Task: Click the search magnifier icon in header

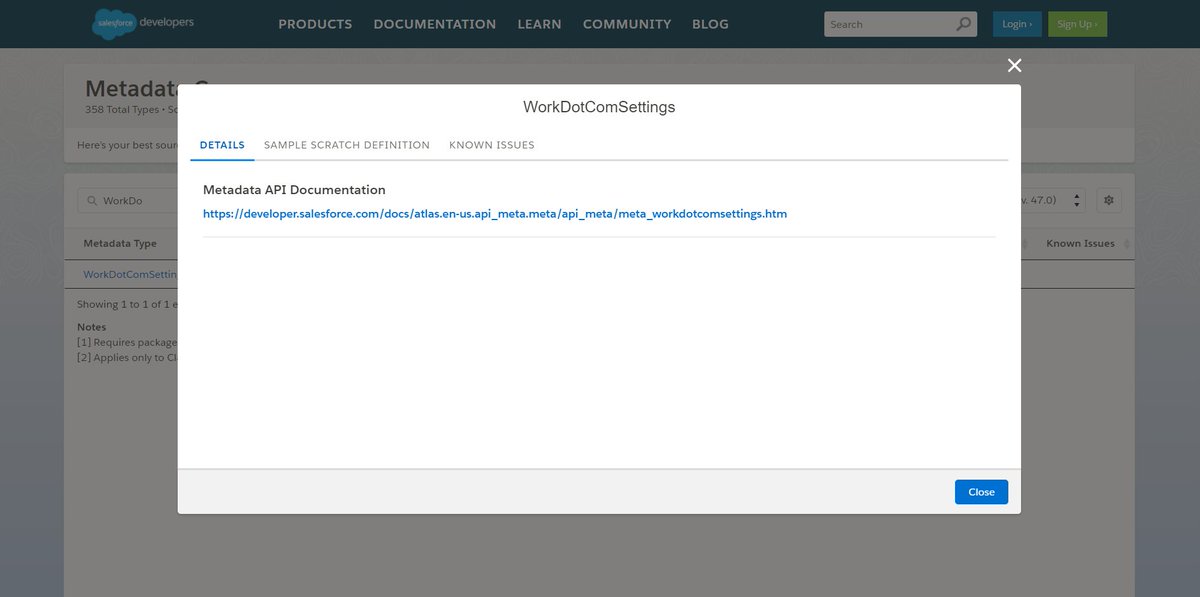Action: click(963, 24)
